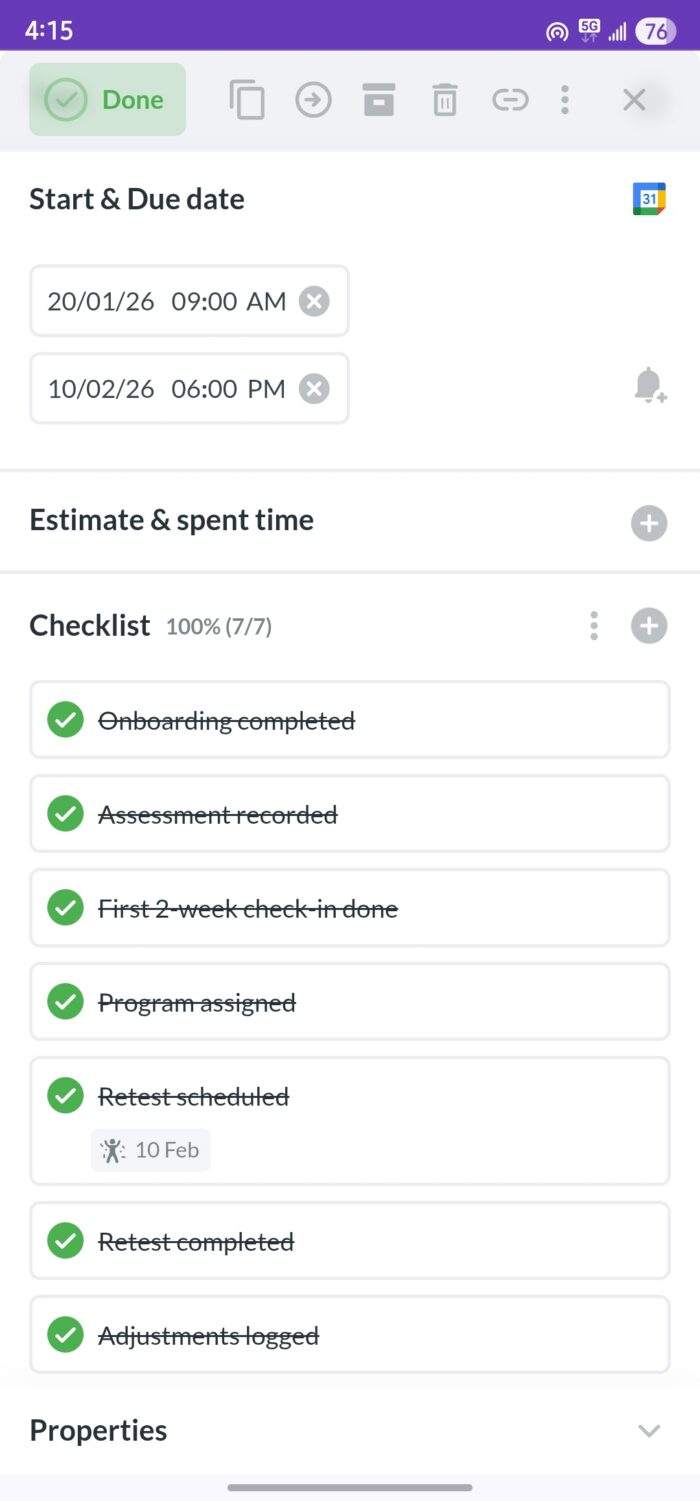Copy the task link icon
This screenshot has height=1501, width=700.
[510, 99]
